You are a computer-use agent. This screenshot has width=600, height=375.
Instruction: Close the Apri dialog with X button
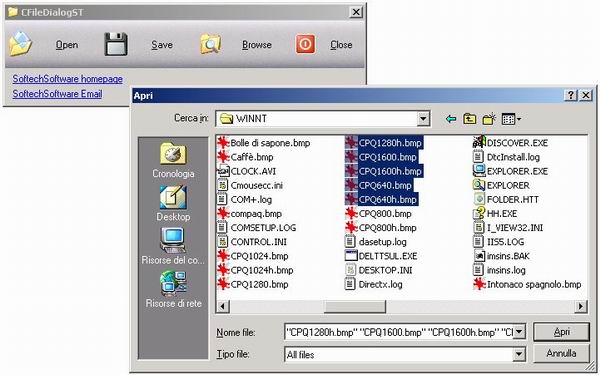[x=585, y=95]
